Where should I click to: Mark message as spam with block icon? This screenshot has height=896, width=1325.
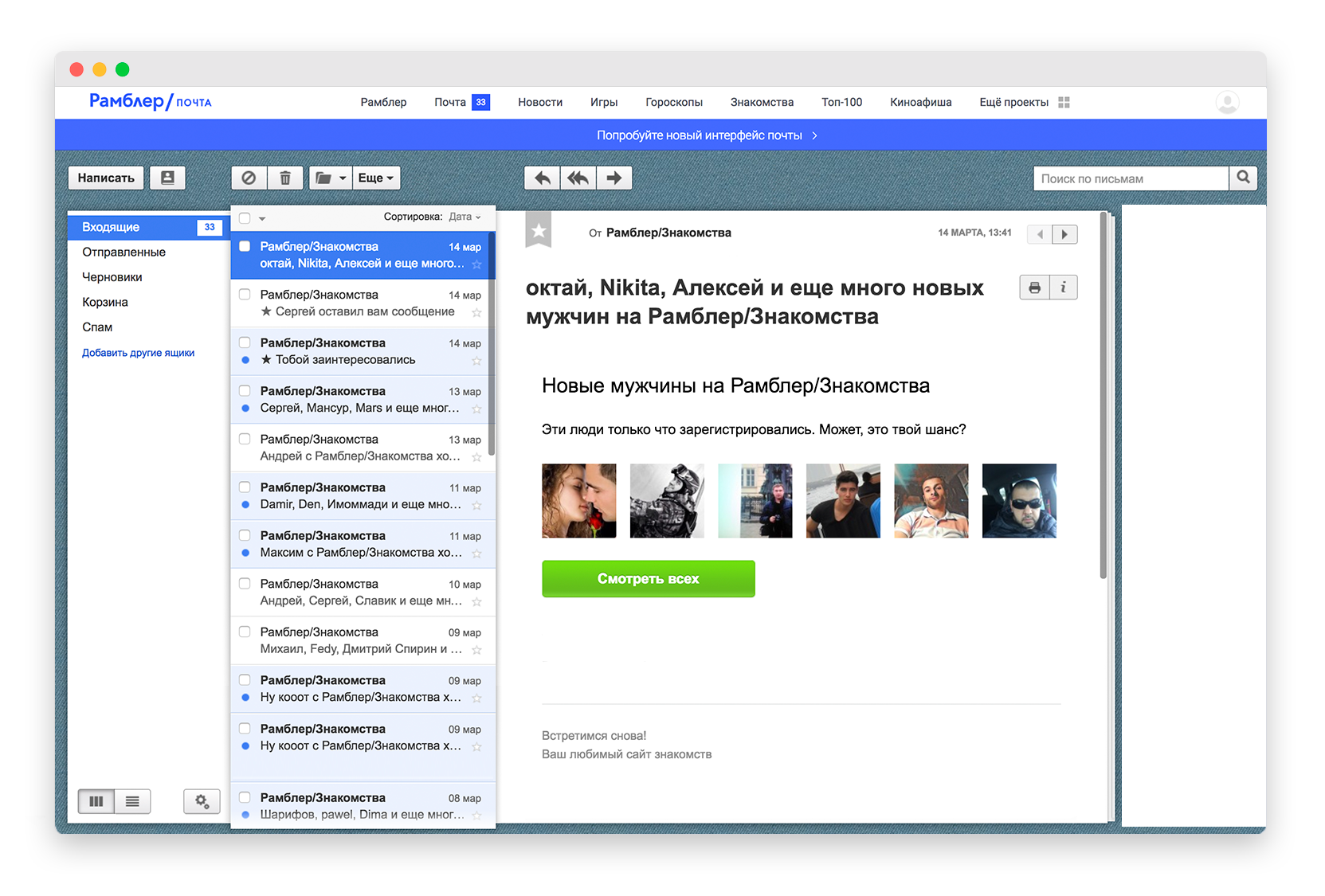249,178
